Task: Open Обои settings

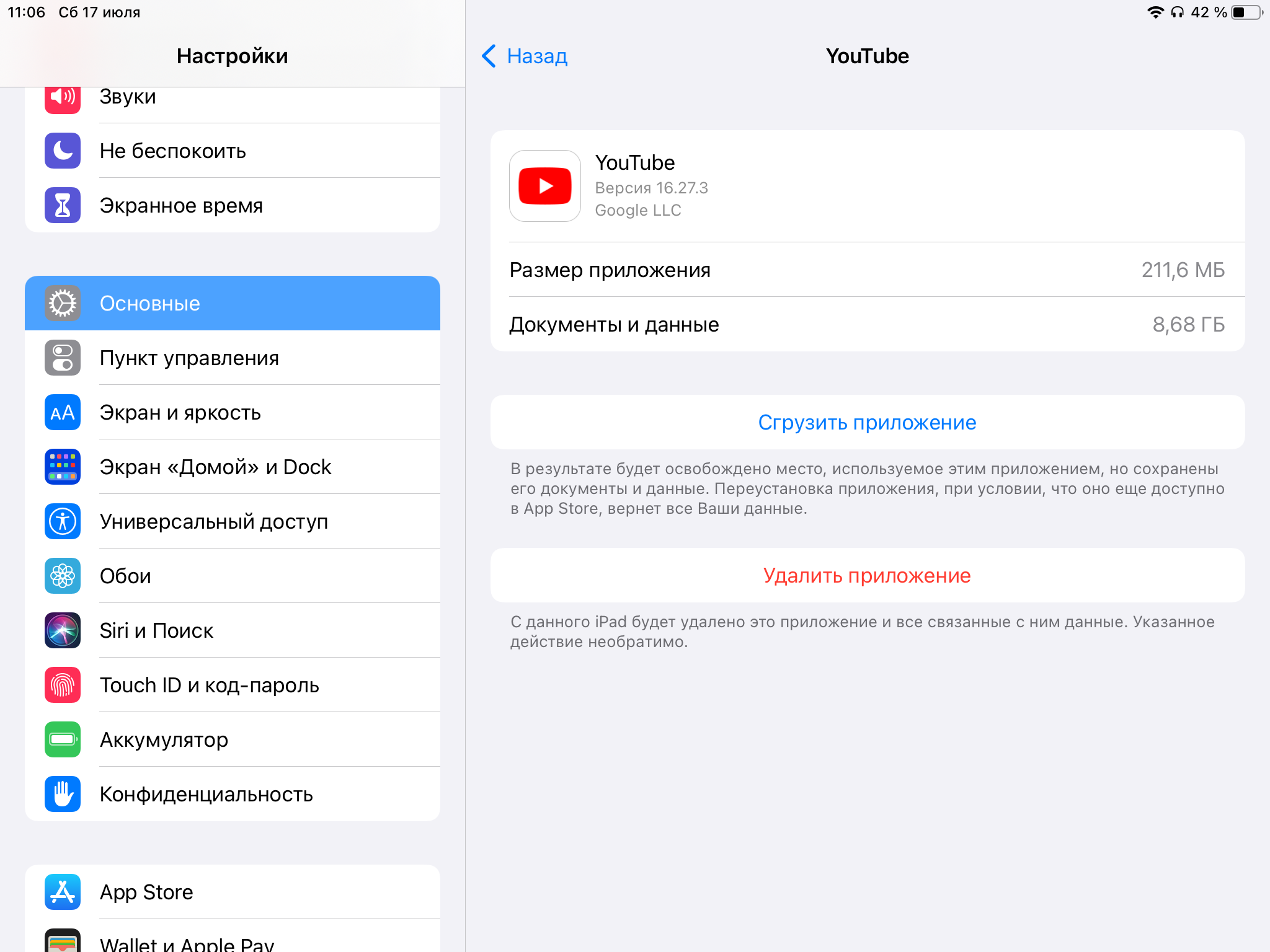Action: point(233,576)
